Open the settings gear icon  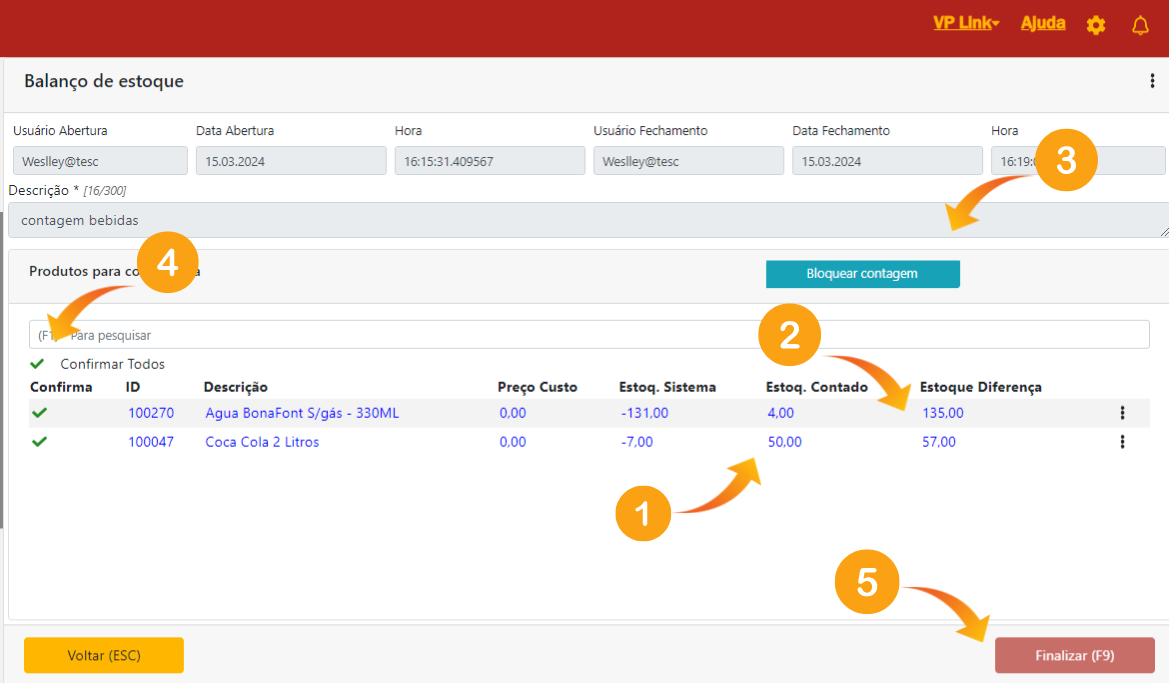point(1096,25)
